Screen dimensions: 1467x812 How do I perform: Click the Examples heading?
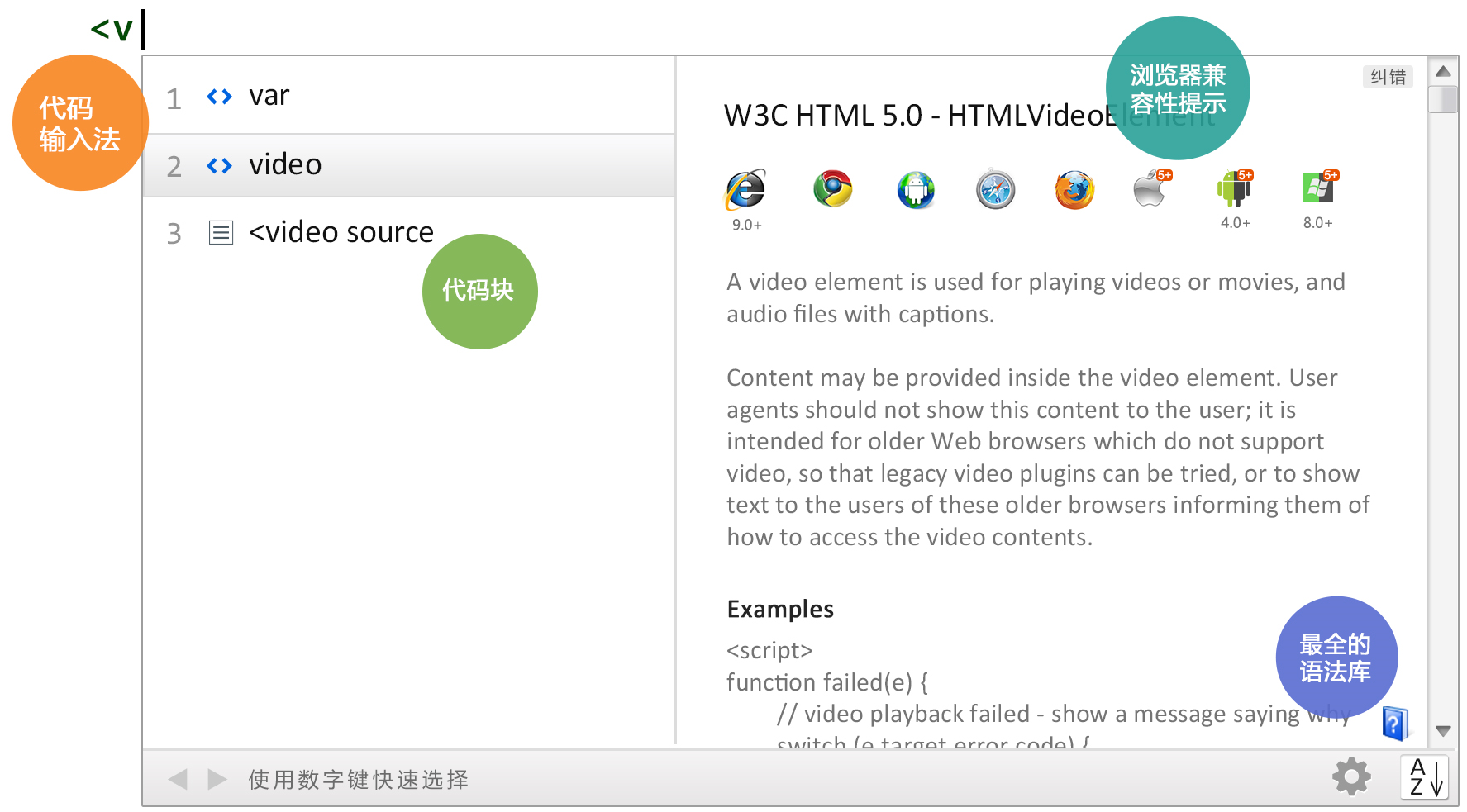click(779, 610)
